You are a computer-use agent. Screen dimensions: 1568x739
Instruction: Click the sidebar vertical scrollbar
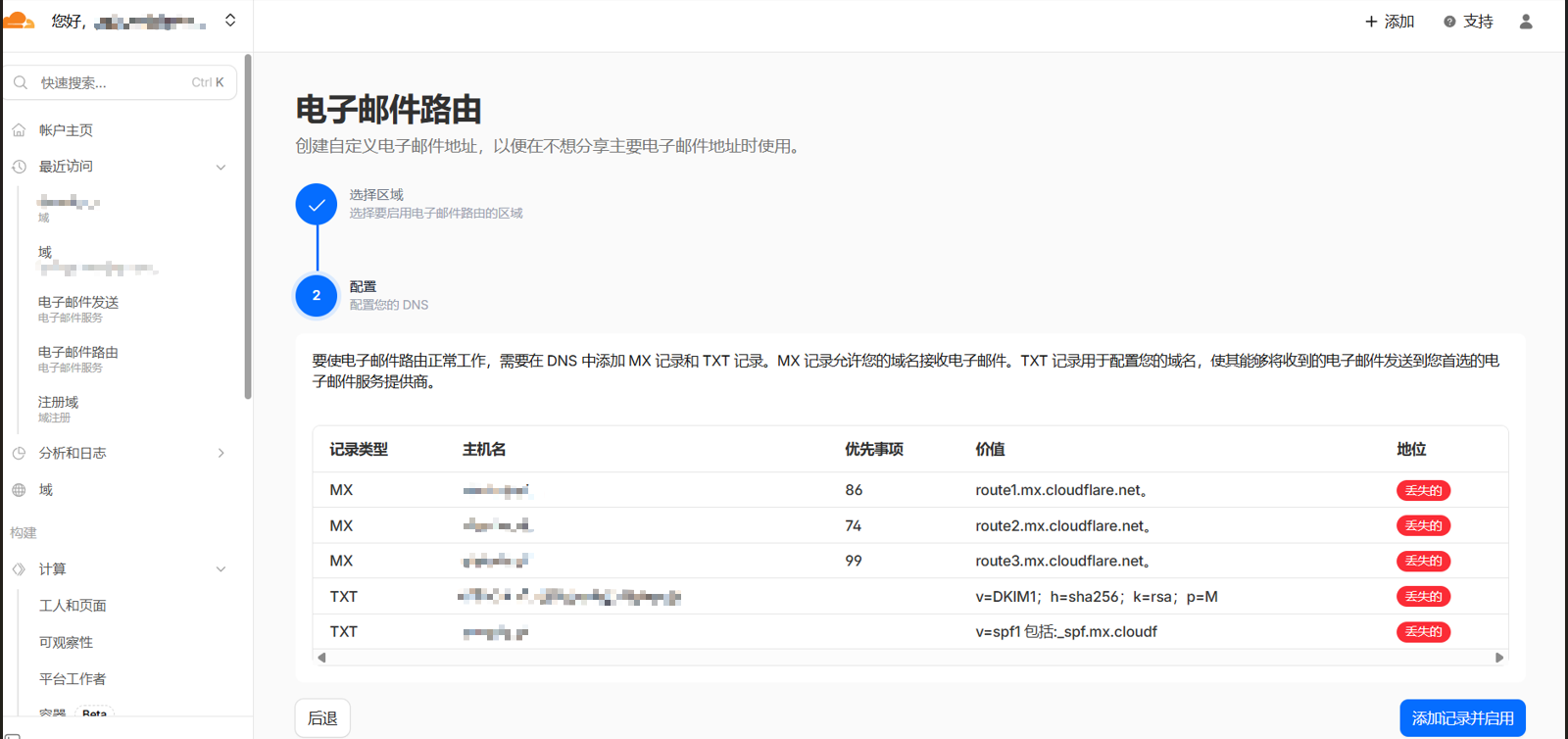click(248, 226)
